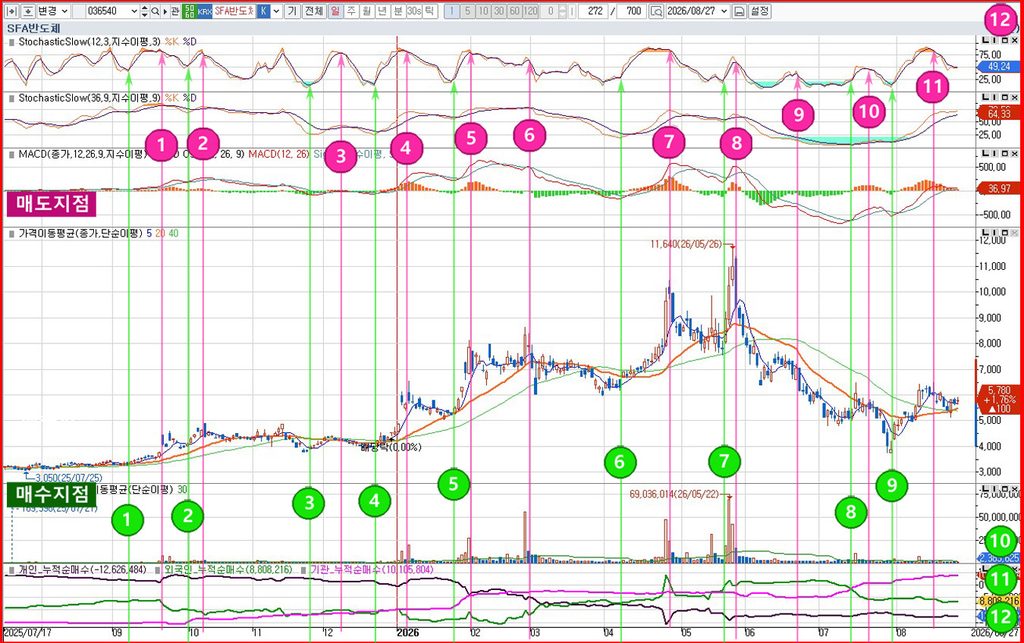1024x643 pixels.
Task: Switch chart to 분 minute period
Action: click(x=398, y=11)
